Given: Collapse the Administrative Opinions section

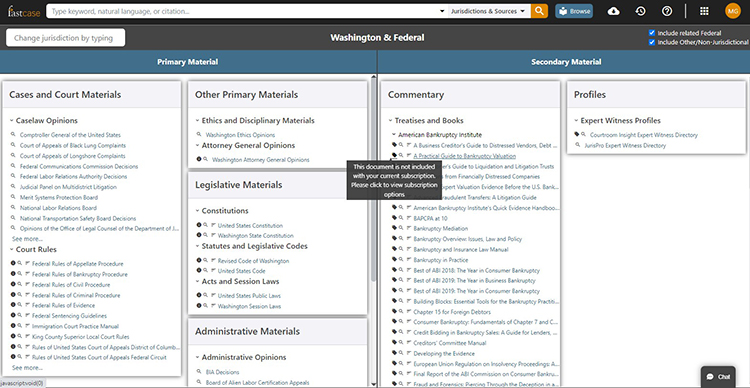Looking at the screenshot, I should 198,357.
